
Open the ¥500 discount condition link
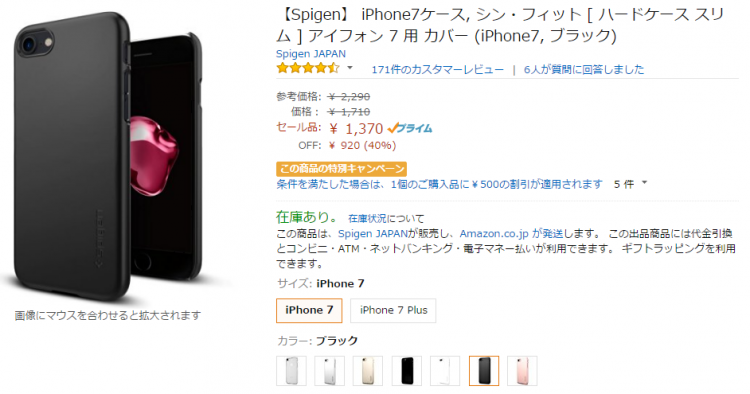[439, 184]
